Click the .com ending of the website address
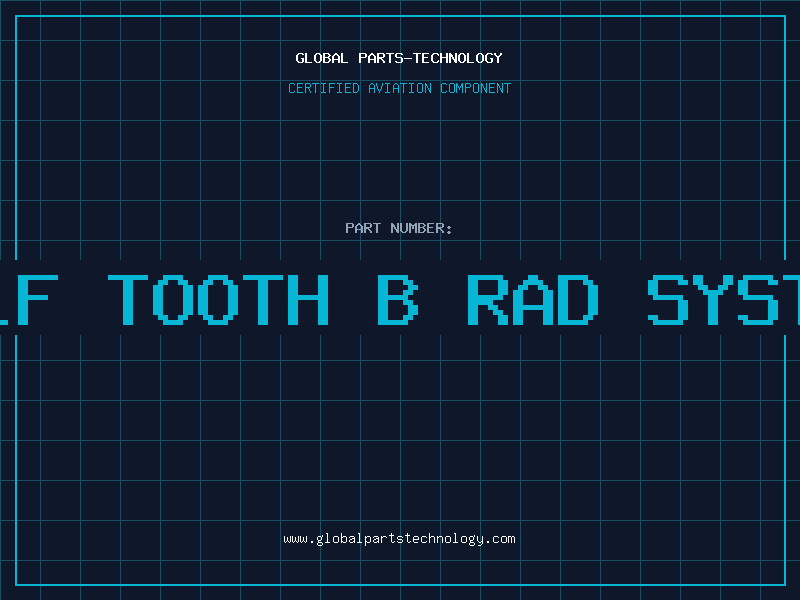The height and width of the screenshot is (600, 800). (500, 539)
